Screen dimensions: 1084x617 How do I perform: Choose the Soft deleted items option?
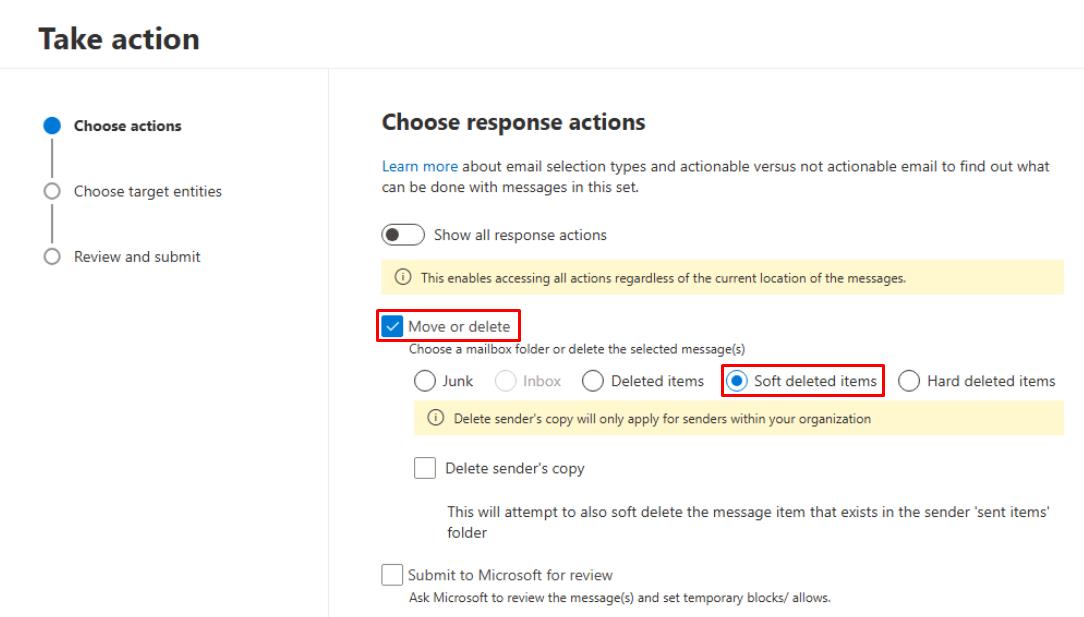coord(738,381)
